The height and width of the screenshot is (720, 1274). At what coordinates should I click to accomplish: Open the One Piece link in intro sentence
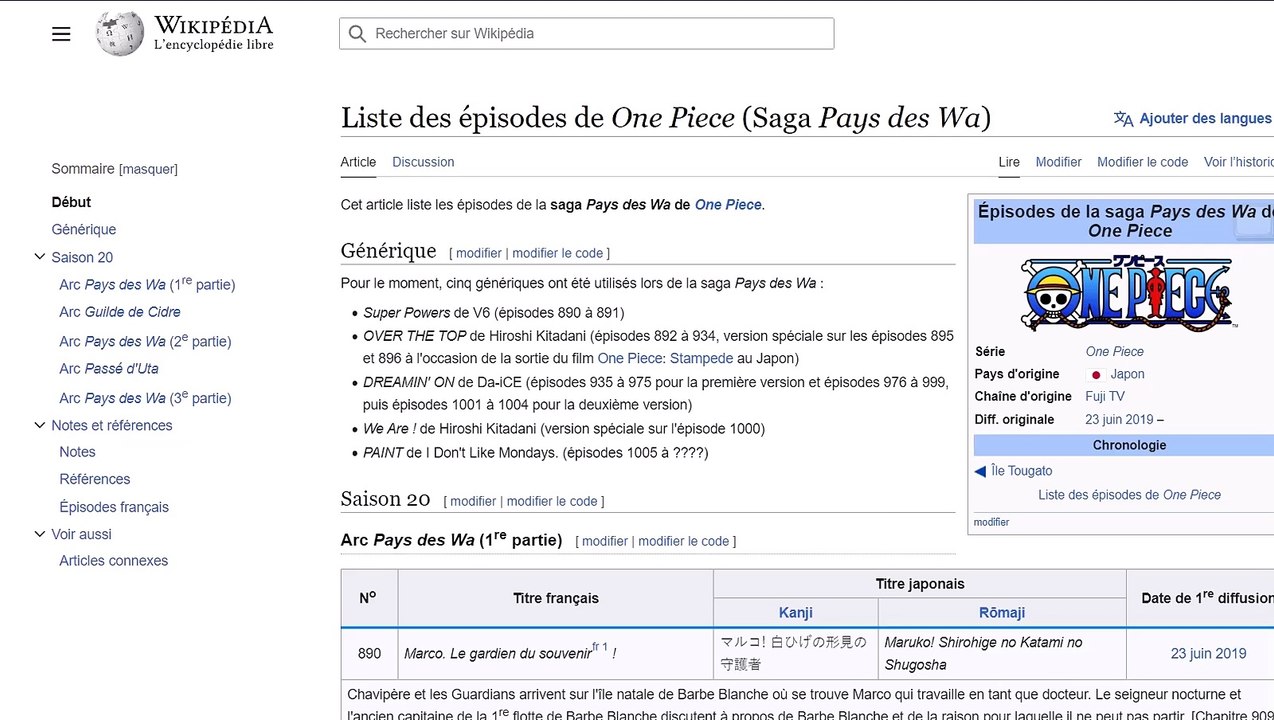728,205
